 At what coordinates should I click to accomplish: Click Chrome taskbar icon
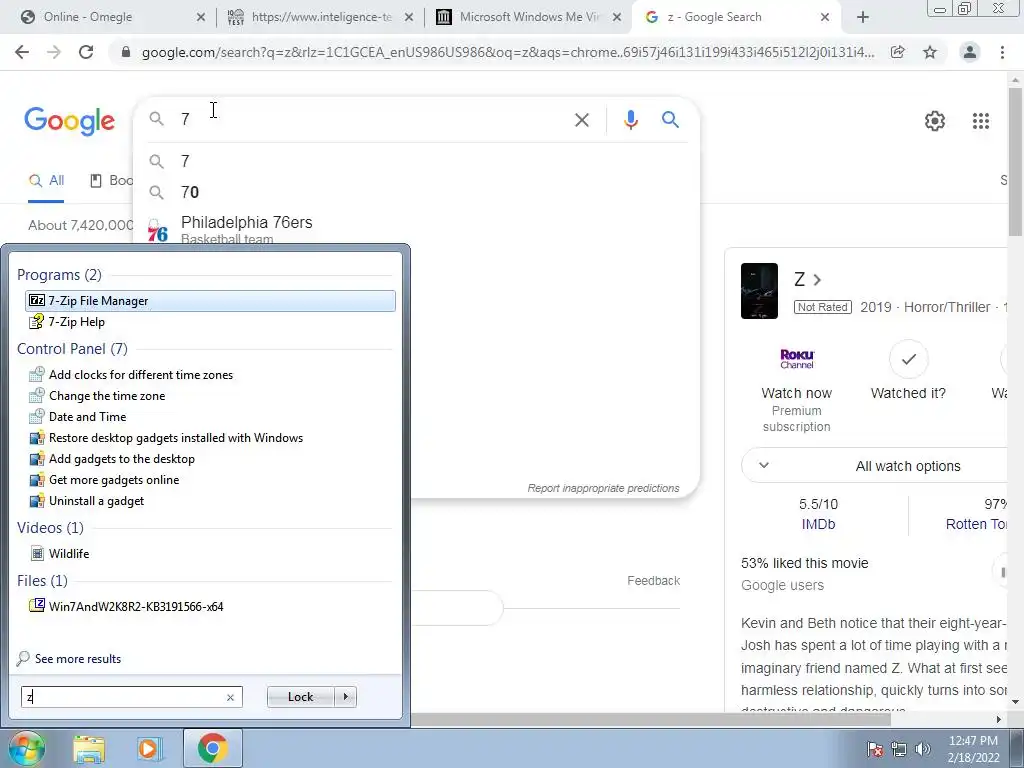[212, 748]
